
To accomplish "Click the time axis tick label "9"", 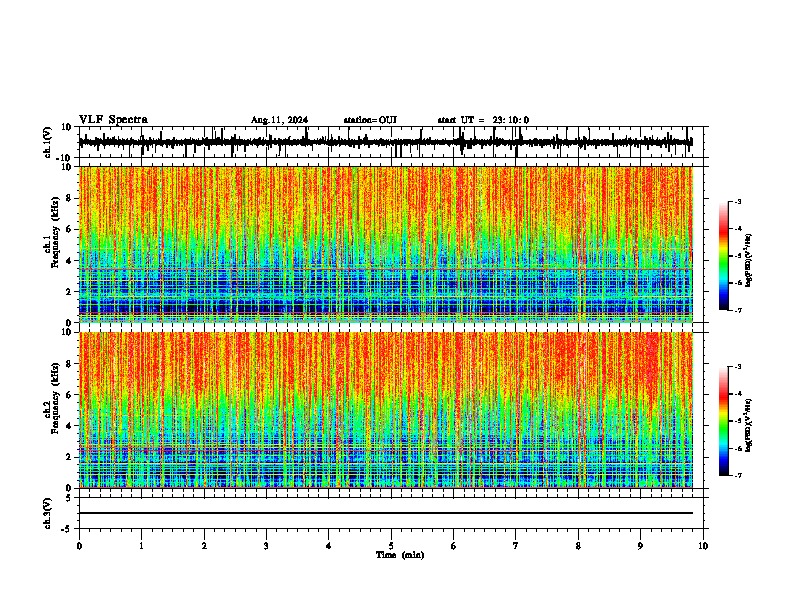I will tap(640, 546).
